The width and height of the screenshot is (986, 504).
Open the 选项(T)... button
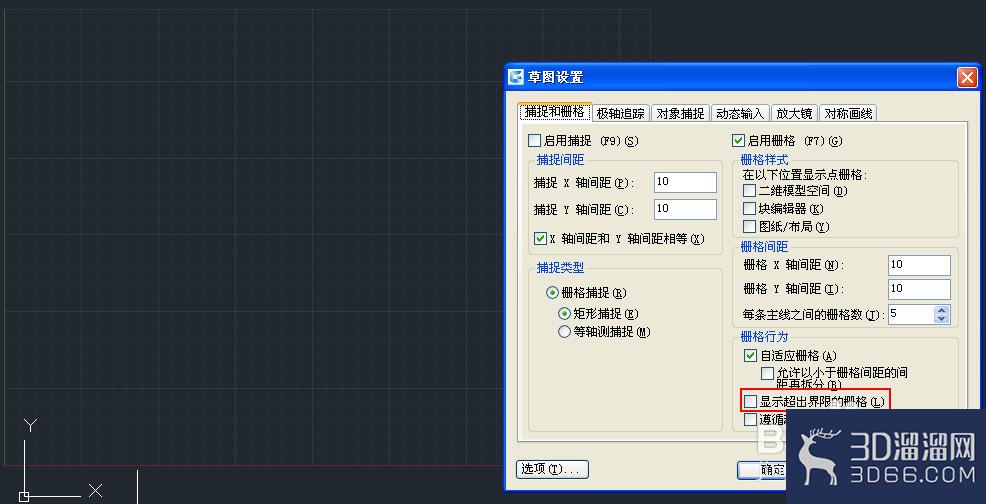[x=552, y=469]
